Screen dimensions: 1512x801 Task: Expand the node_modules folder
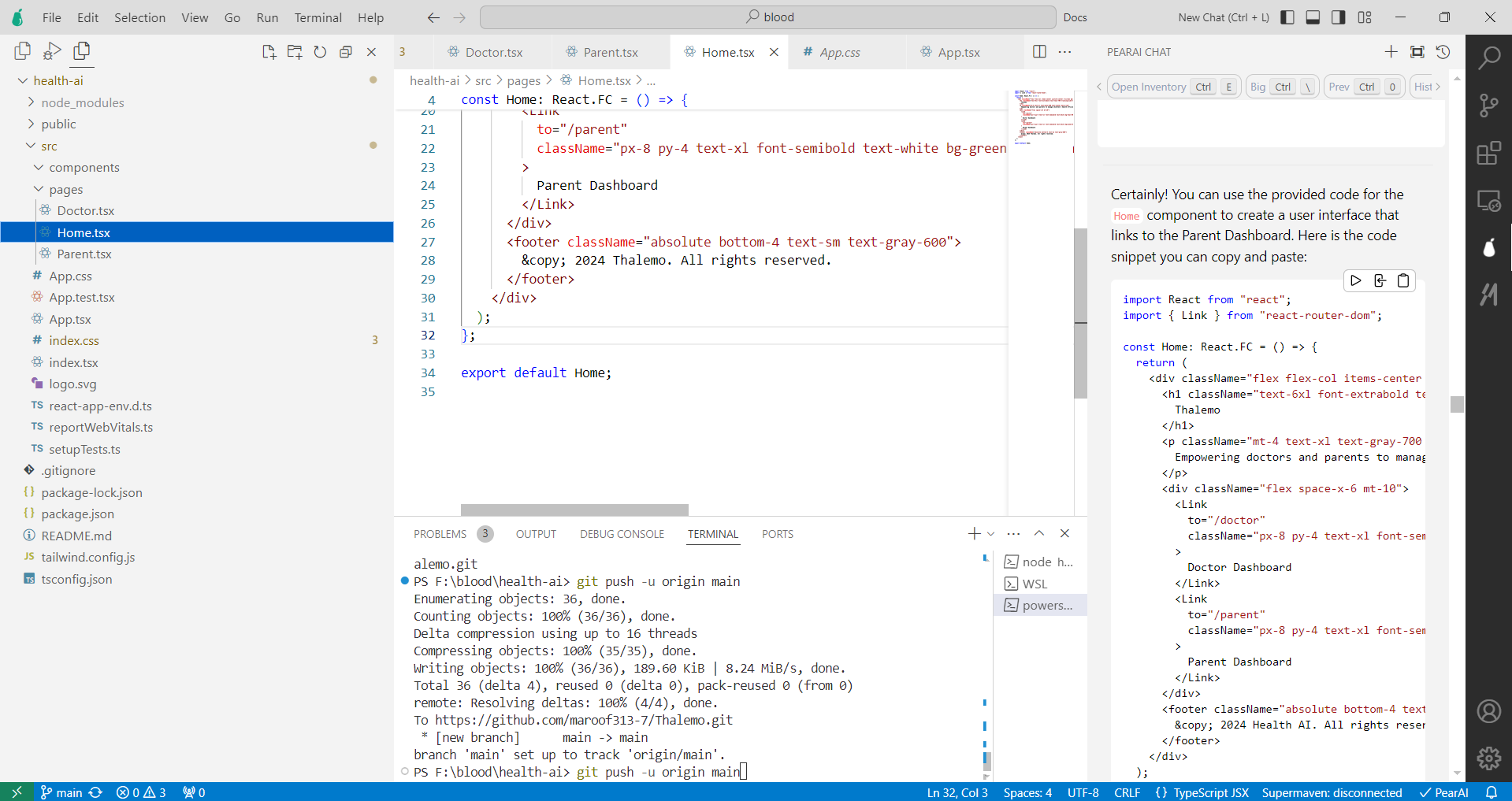[82, 102]
